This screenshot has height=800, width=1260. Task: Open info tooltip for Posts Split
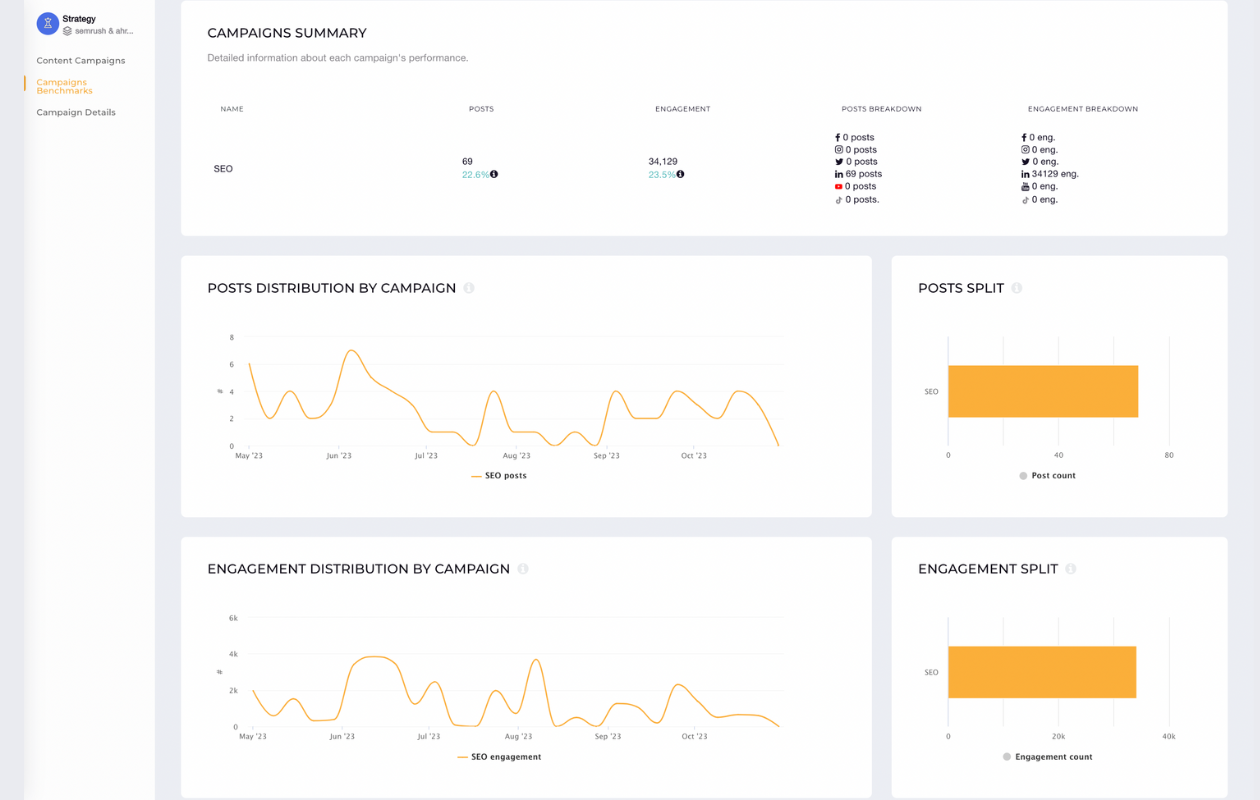click(1017, 288)
